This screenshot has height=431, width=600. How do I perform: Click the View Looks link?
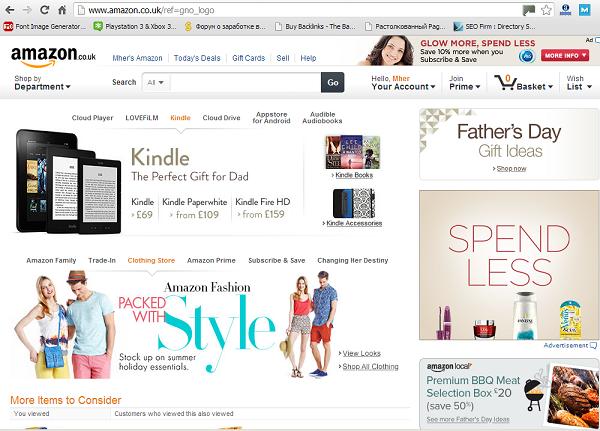362,353
